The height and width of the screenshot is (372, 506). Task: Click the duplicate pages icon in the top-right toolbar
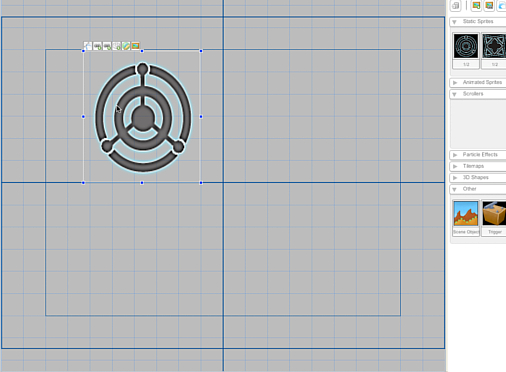coord(455,5)
